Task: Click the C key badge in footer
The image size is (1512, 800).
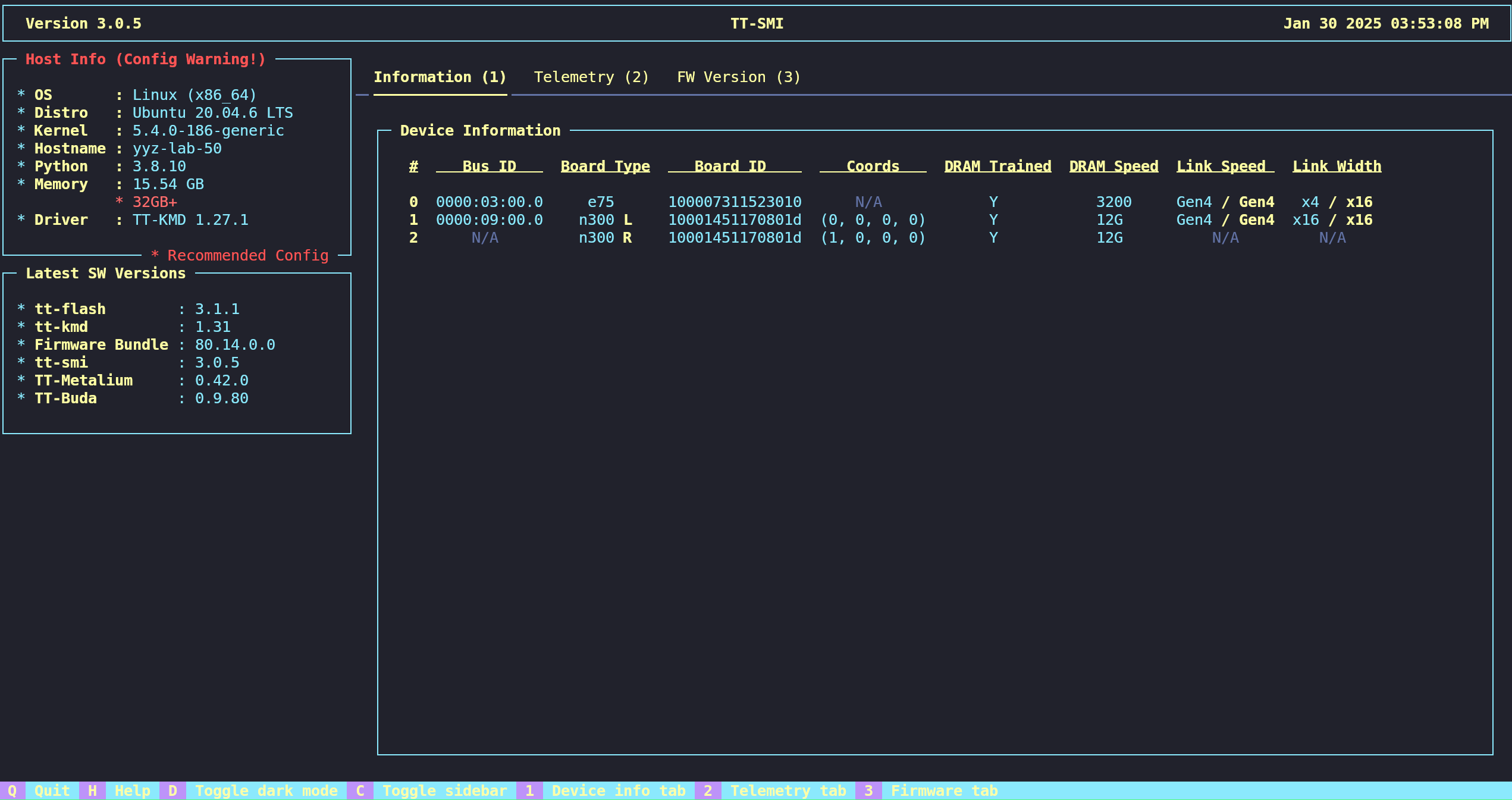Action: coord(360,790)
